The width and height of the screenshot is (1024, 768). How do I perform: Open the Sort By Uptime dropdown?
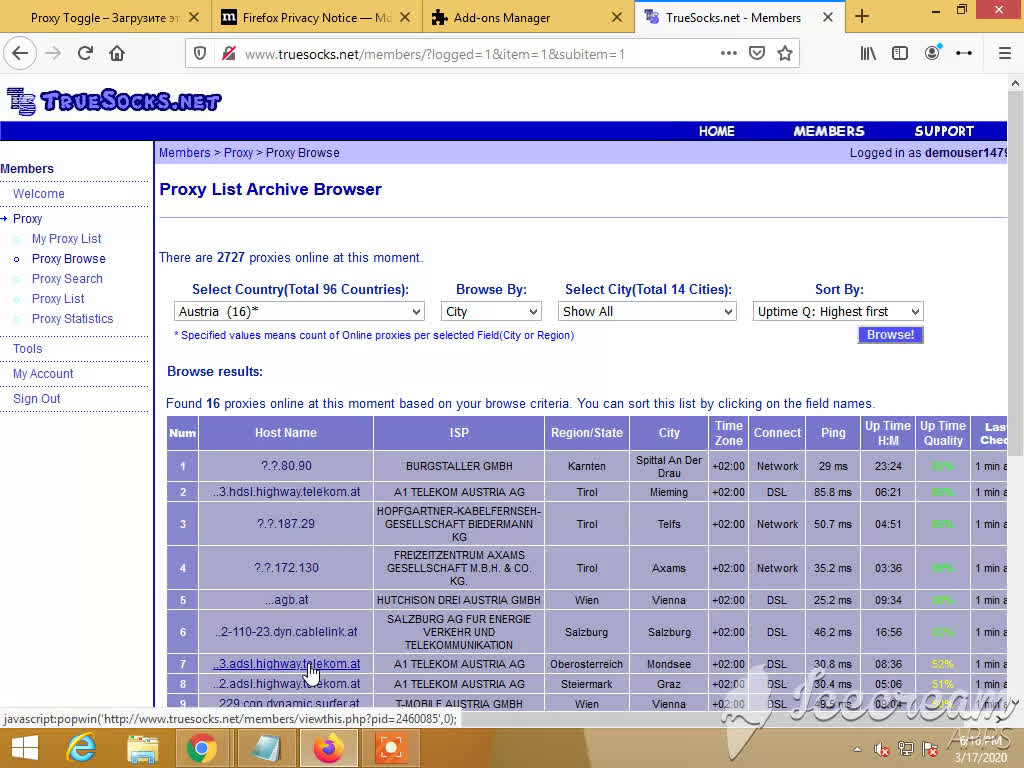click(x=838, y=312)
